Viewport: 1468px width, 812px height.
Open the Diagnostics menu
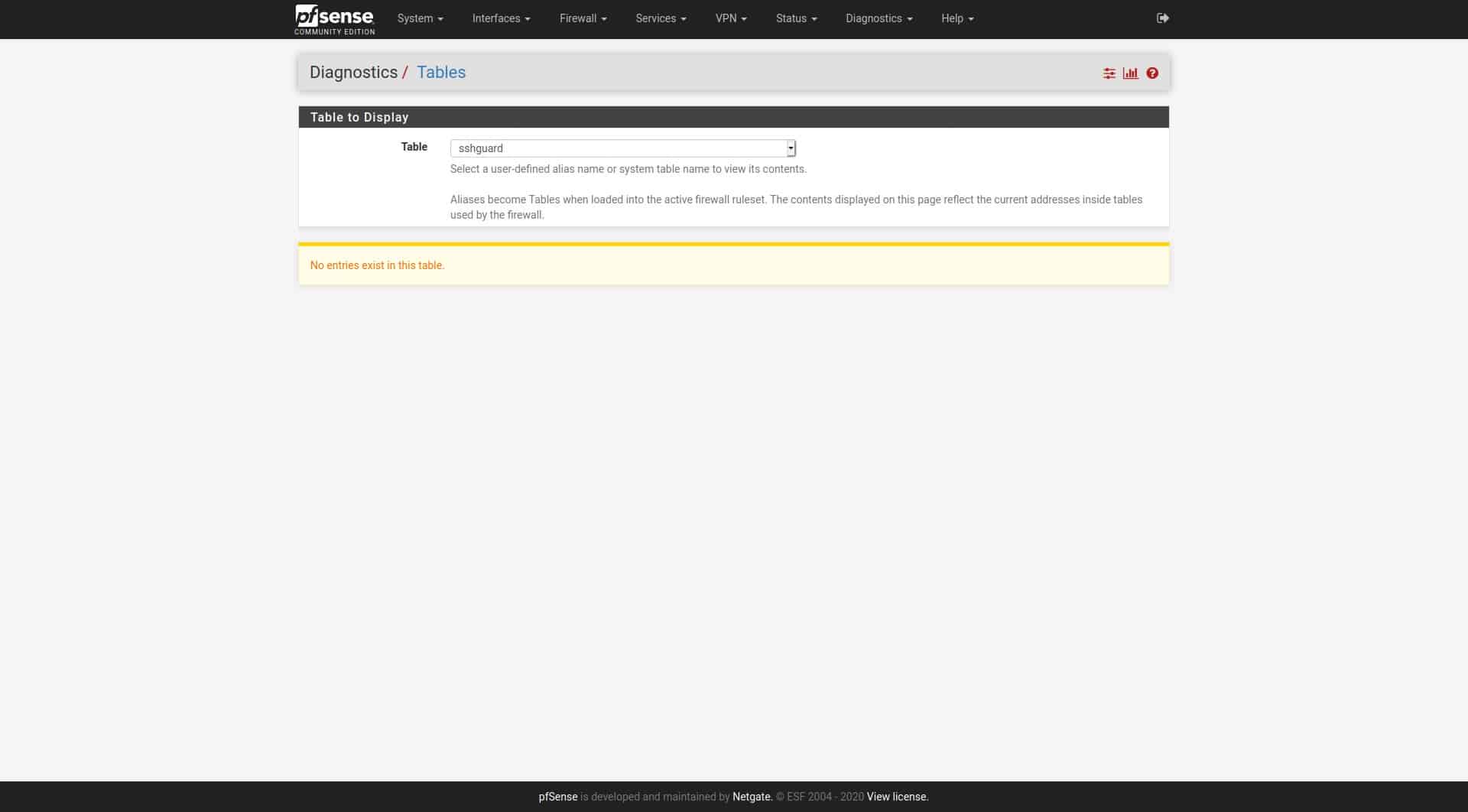coord(879,18)
